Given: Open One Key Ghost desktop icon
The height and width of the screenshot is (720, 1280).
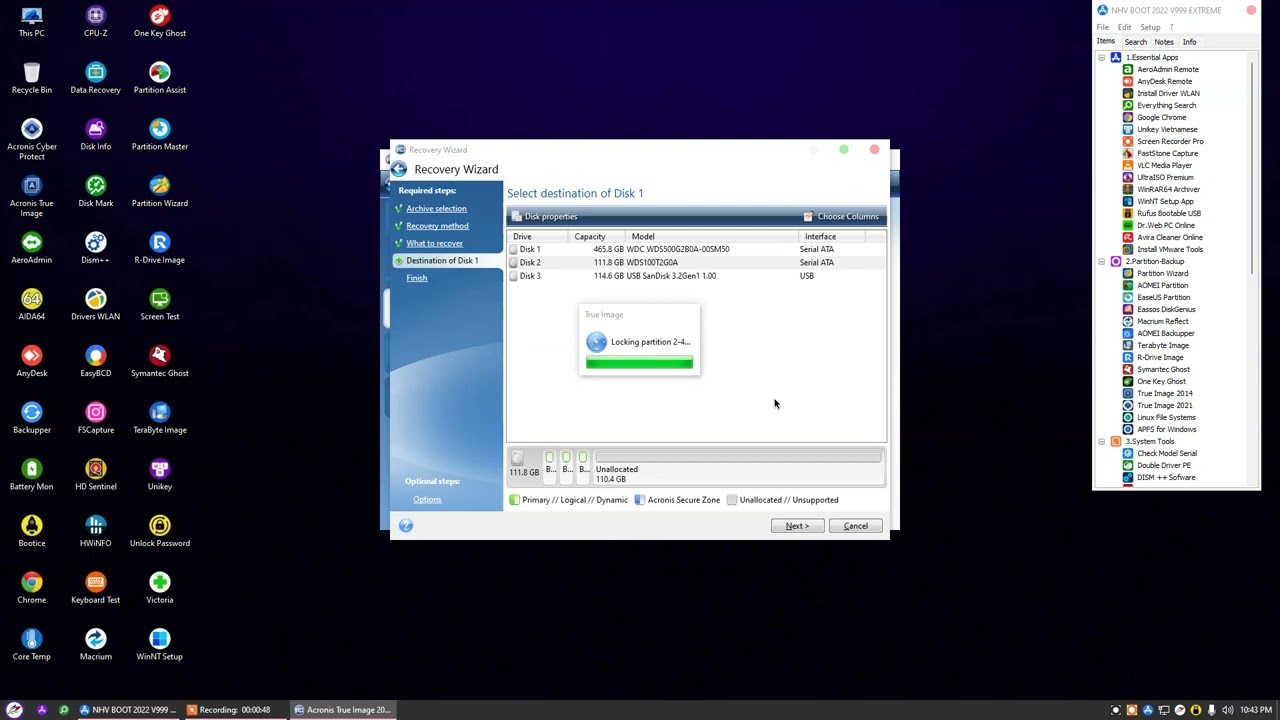Looking at the screenshot, I should (x=160, y=21).
